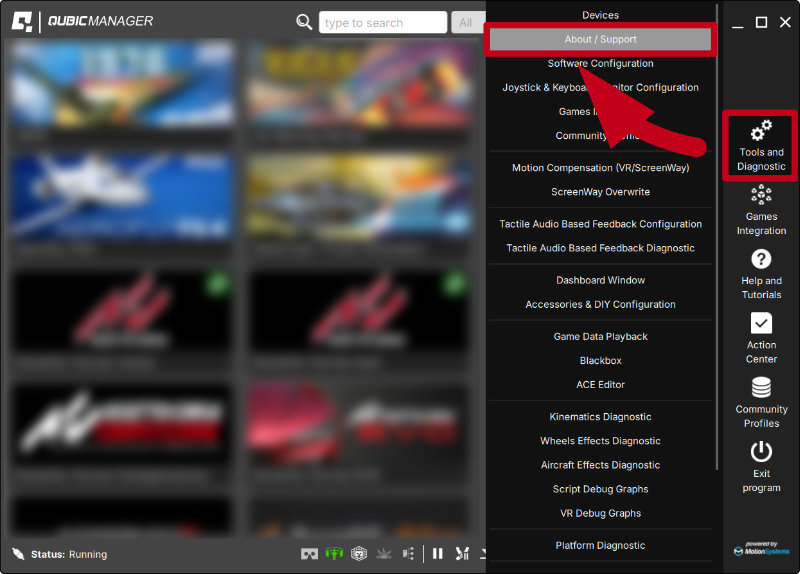Click the greyed crown-shaped status bar icon
800x574 pixels.
384,554
